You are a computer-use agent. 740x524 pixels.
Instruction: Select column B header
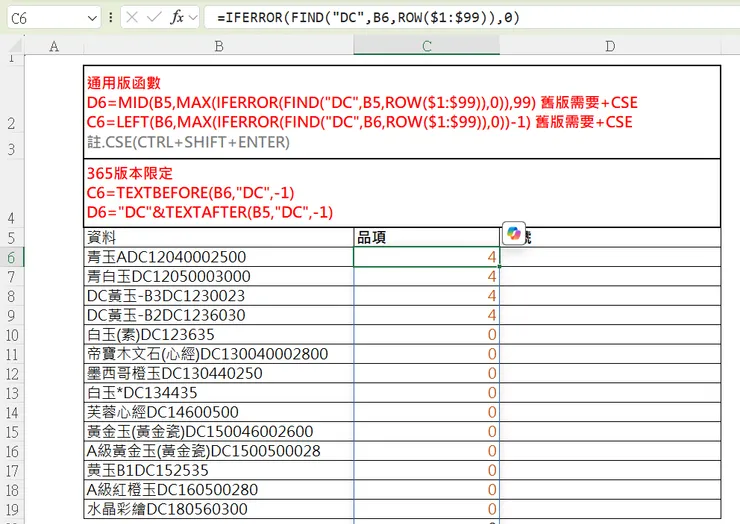(219, 46)
